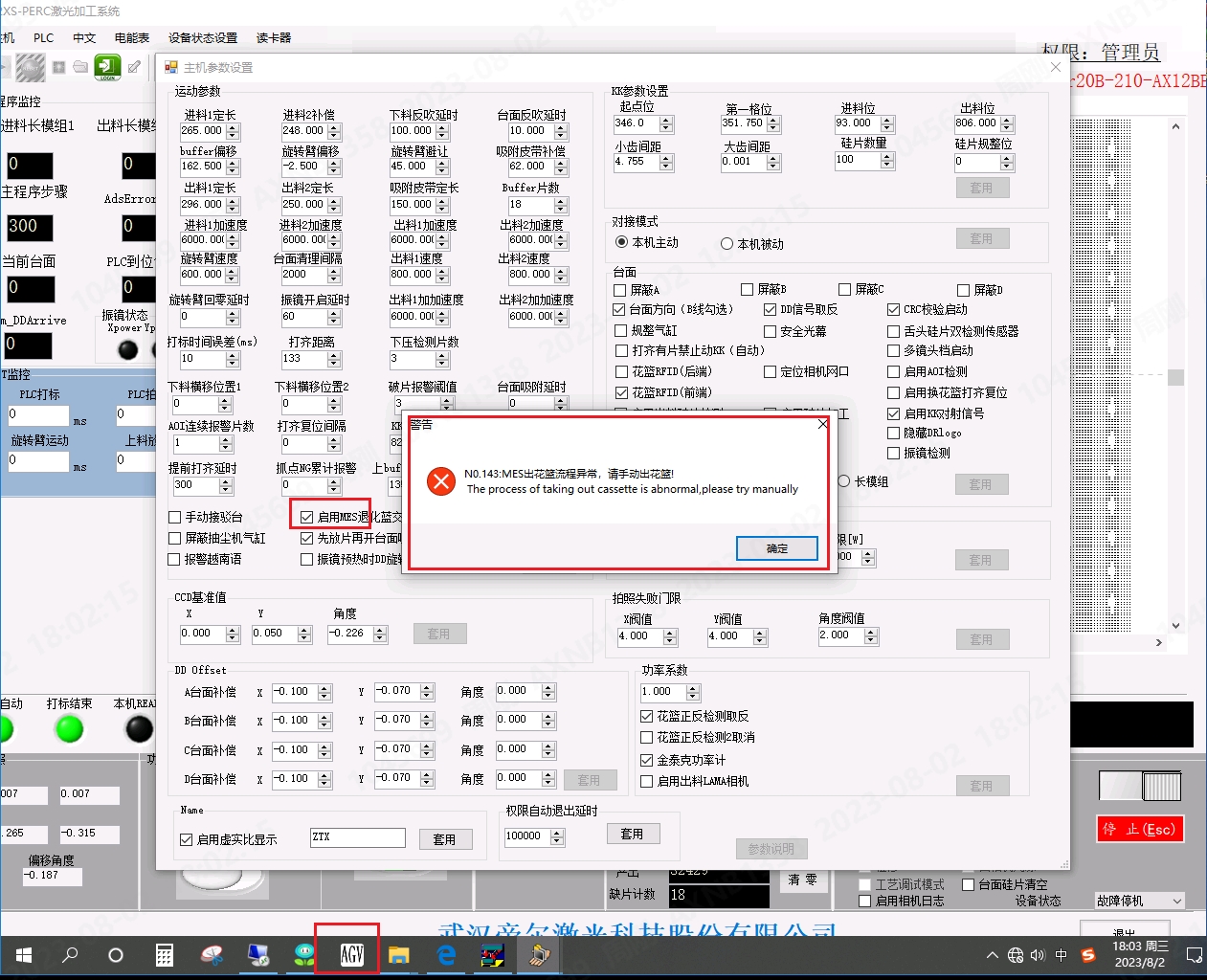Open the flower icon app on the taskbar
1207x980 pixels.
(x=304, y=955)
